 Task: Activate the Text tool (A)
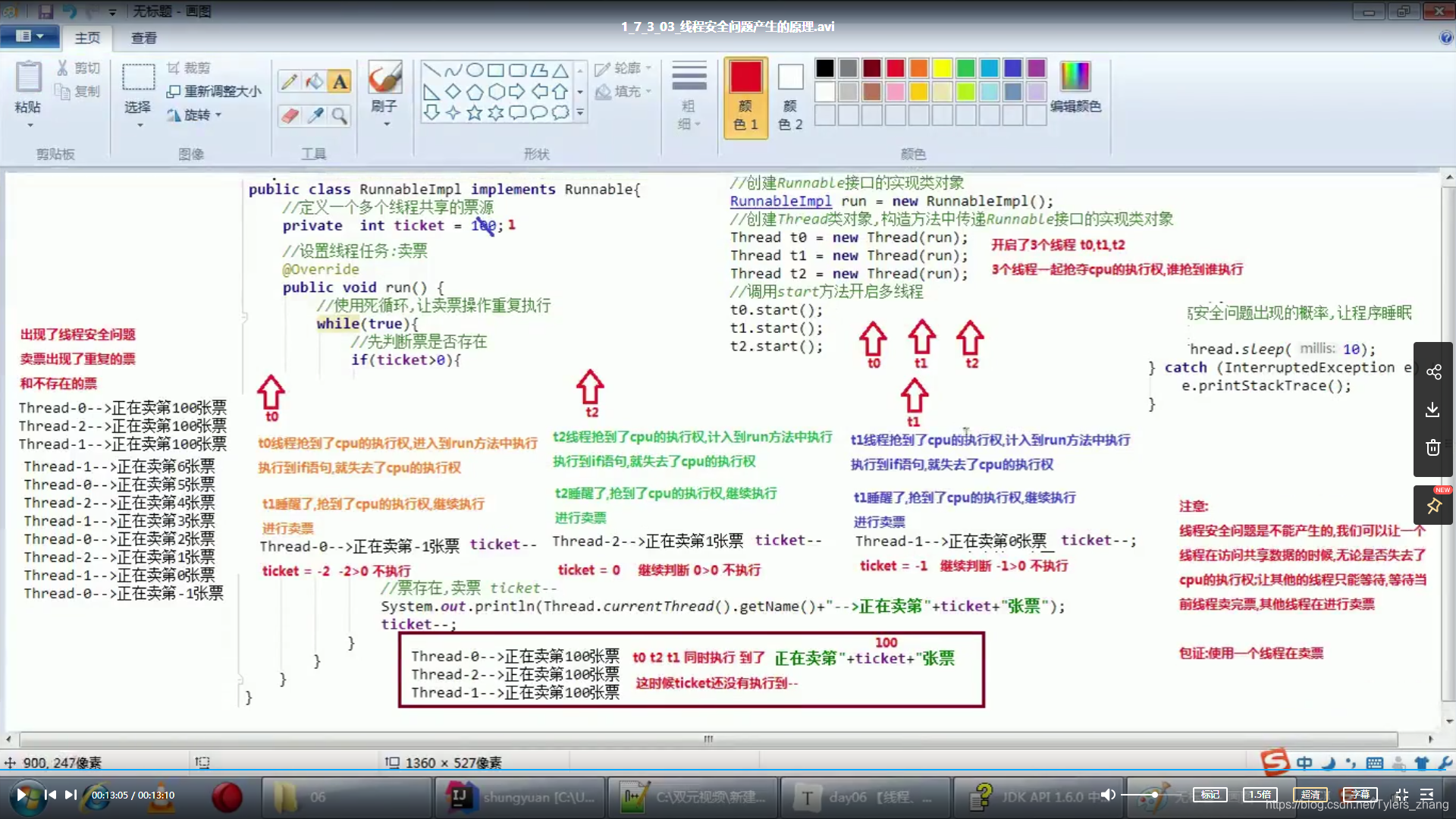(x=340, y=81)
